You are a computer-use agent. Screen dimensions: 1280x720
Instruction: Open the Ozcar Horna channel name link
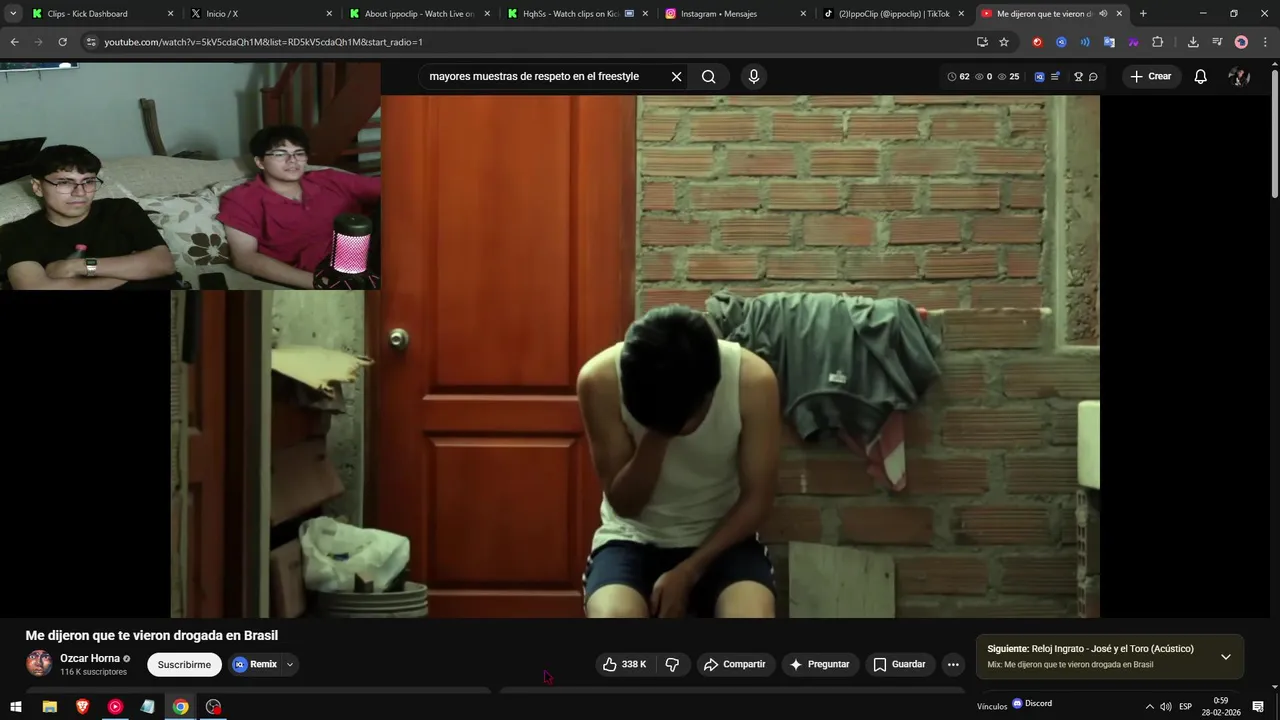pos(90,658)
